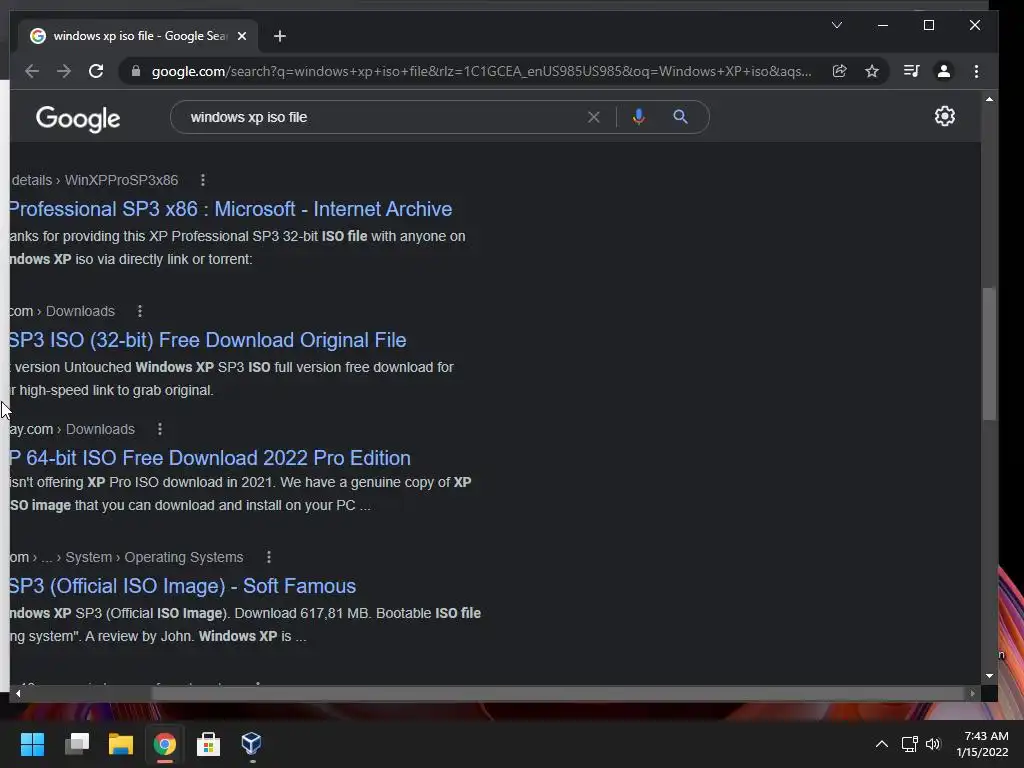The width and height of the screenshot is (1024, 768).
Task: Click the scroll left arrow
Action: [x=18, y=694]
